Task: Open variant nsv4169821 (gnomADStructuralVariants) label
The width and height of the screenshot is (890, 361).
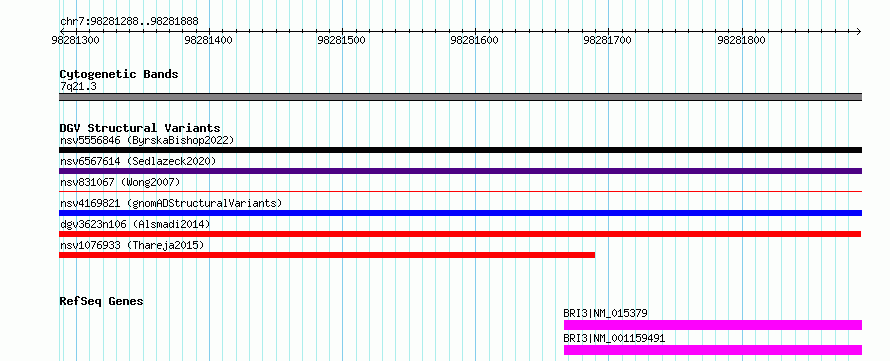Action: 171,203
